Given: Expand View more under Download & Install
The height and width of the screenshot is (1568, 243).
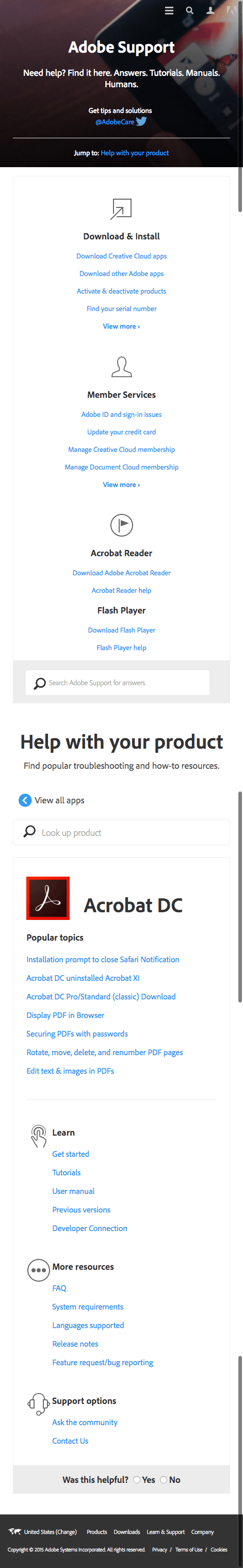Looking at the screenshot, I should point(121,326).
